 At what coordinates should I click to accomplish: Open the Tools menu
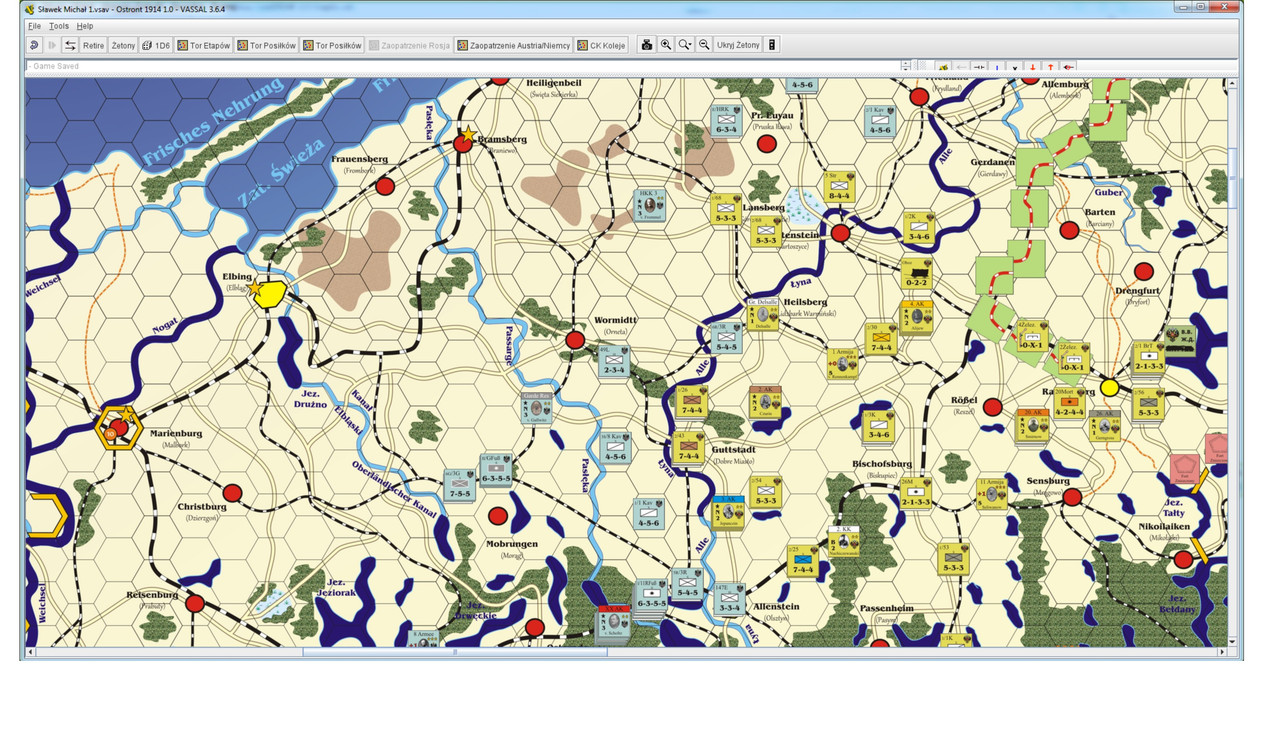click(59, 26)
